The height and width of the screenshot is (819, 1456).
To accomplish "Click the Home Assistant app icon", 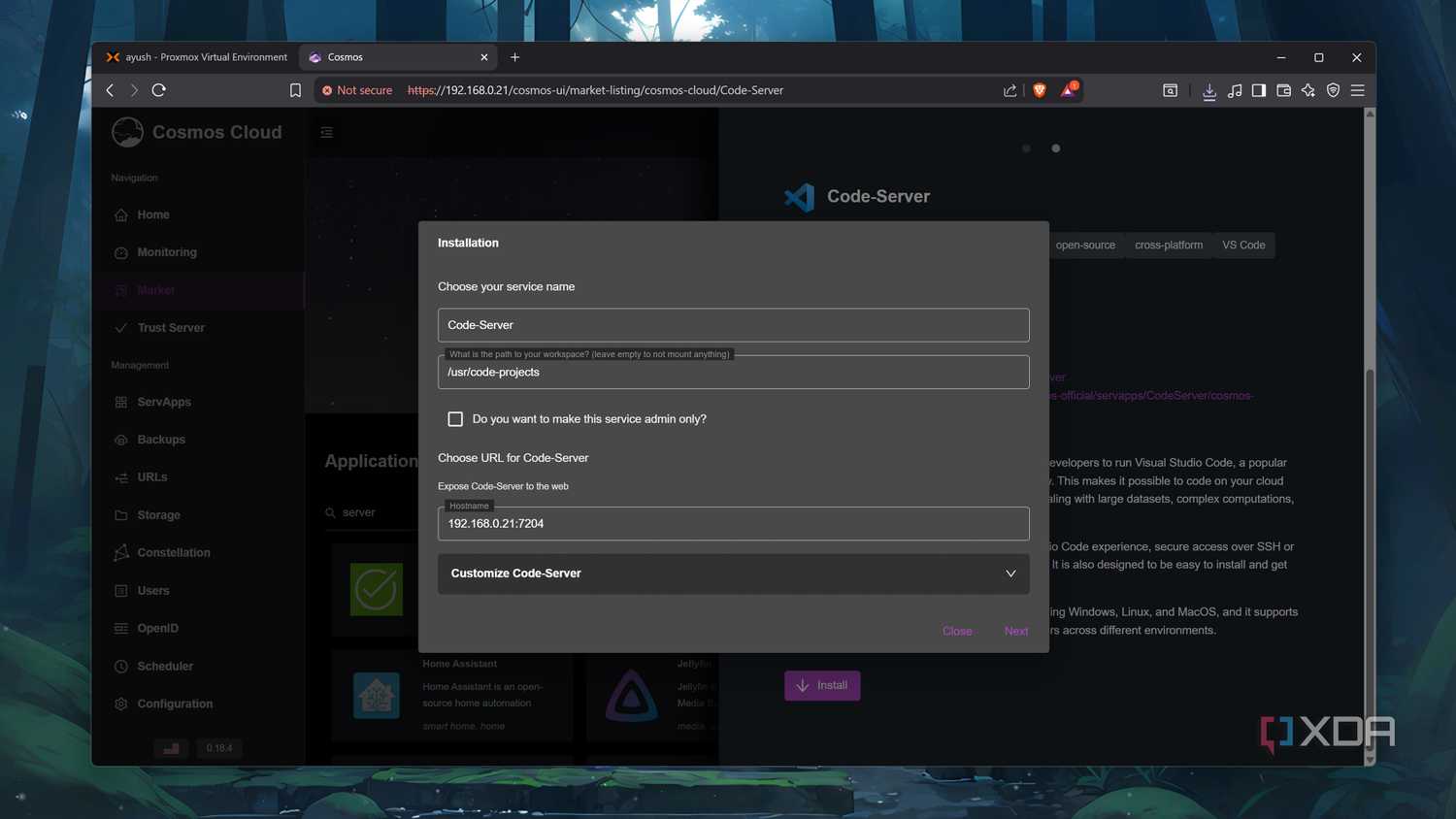I will (x=377, y=695).
